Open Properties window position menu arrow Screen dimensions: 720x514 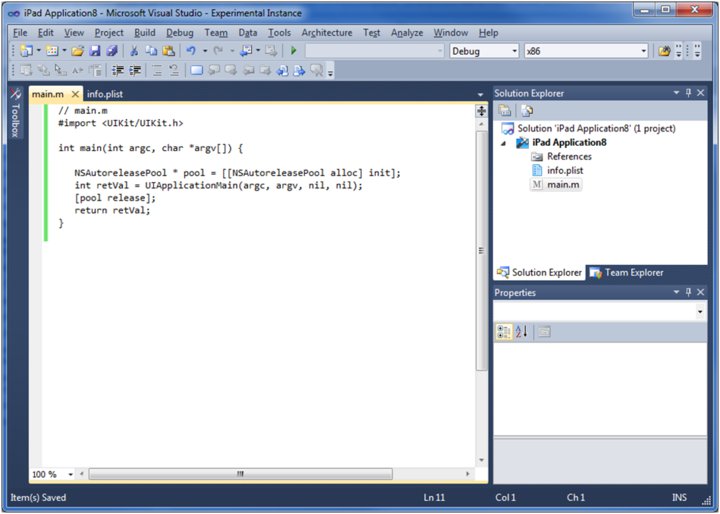coord(676,292)
